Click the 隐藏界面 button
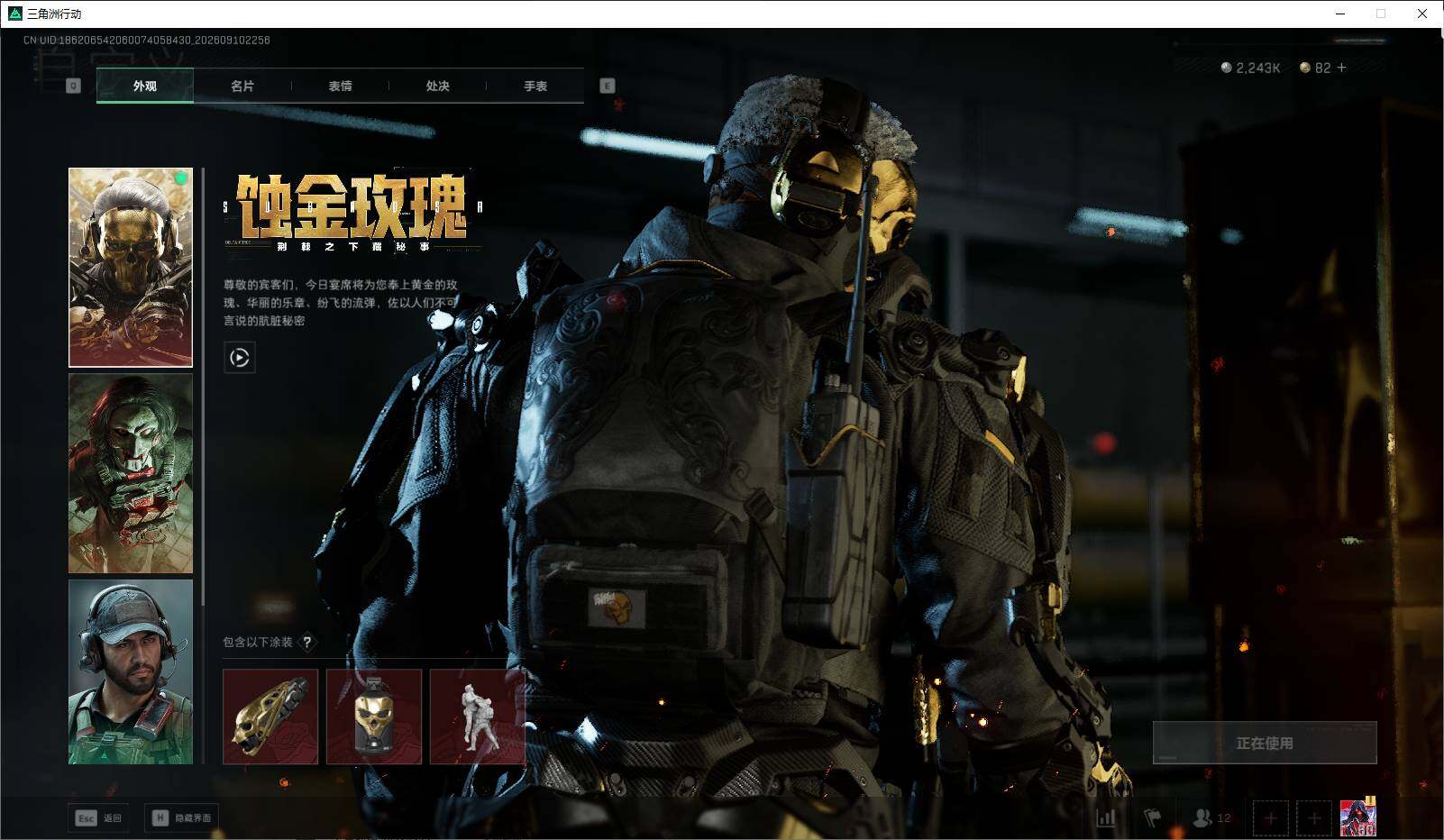The image size is (1444, 840). (x=182, y=817)
